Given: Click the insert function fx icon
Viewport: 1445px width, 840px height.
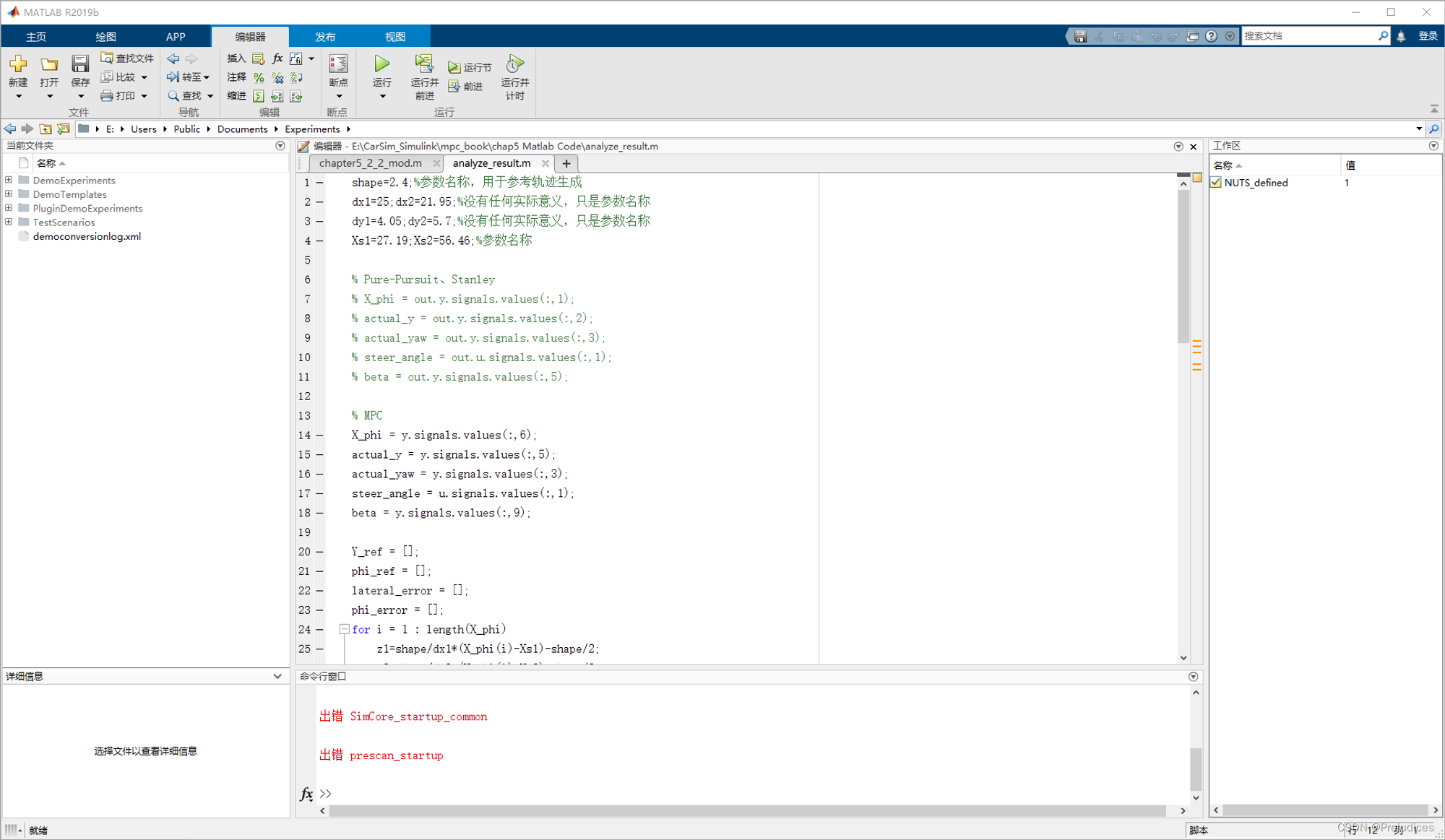Looking at the screenshot, I should coord(277,59).
